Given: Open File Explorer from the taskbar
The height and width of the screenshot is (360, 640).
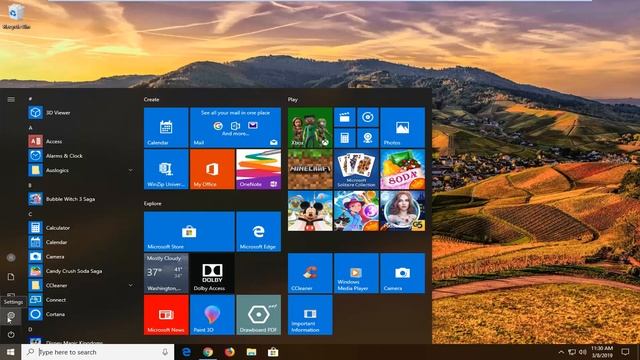Looking at the screenshot, I should click(x=251, y=352).
